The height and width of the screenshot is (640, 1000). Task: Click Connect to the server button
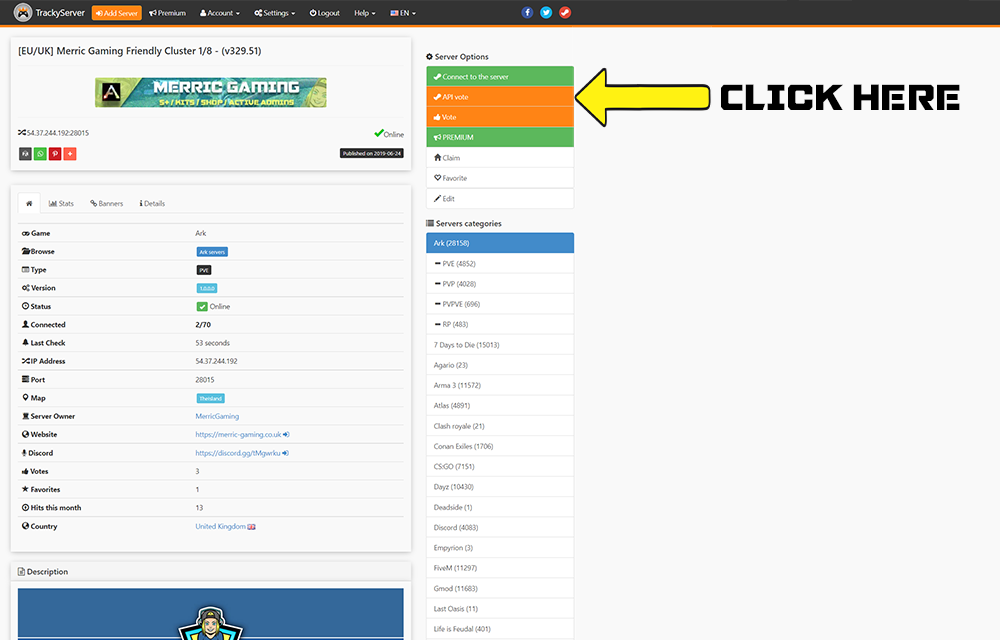coord(500,76)
